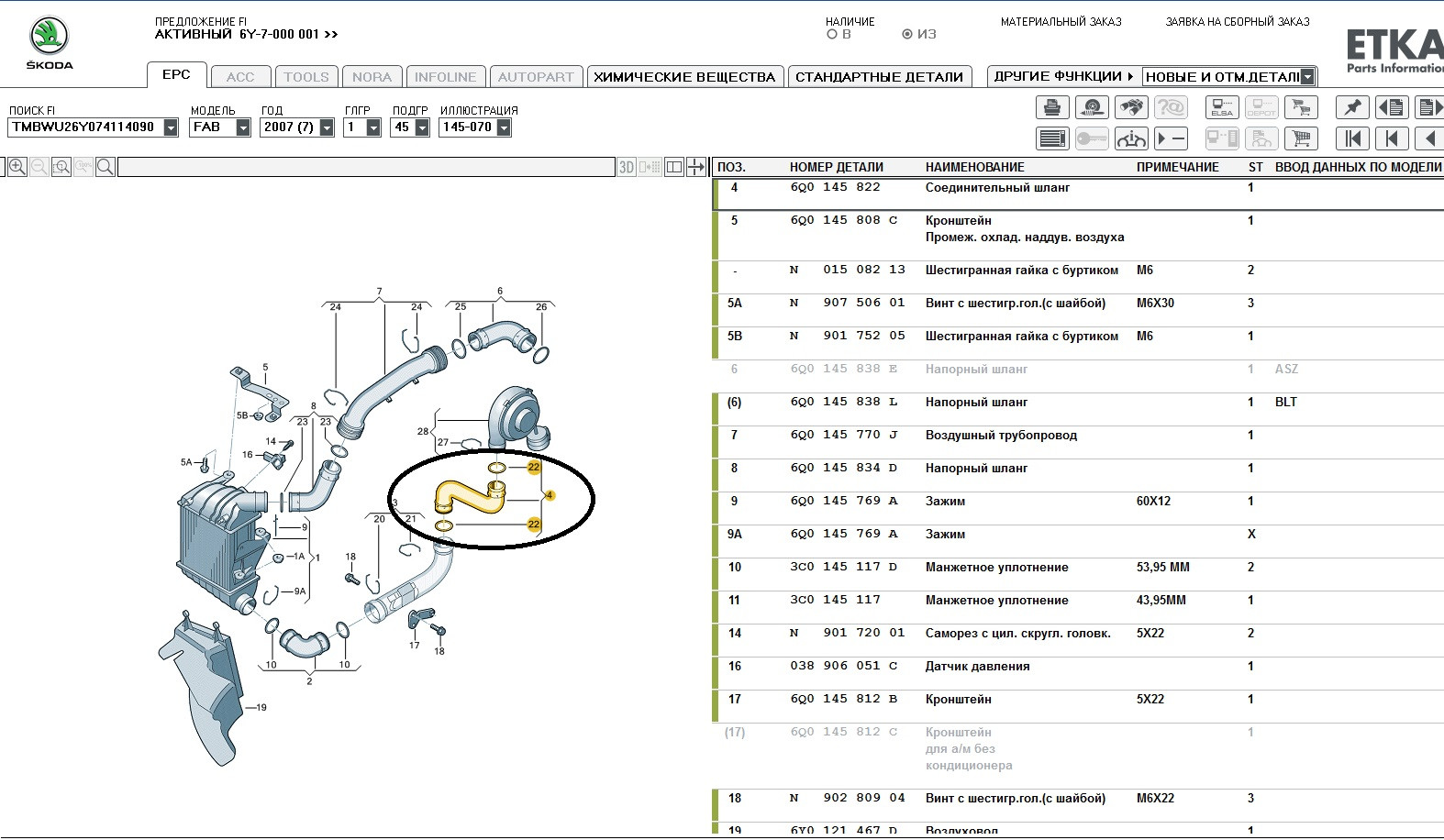Click the ПРИМЕЧАНИЕ column header

tap(1178, 168)
